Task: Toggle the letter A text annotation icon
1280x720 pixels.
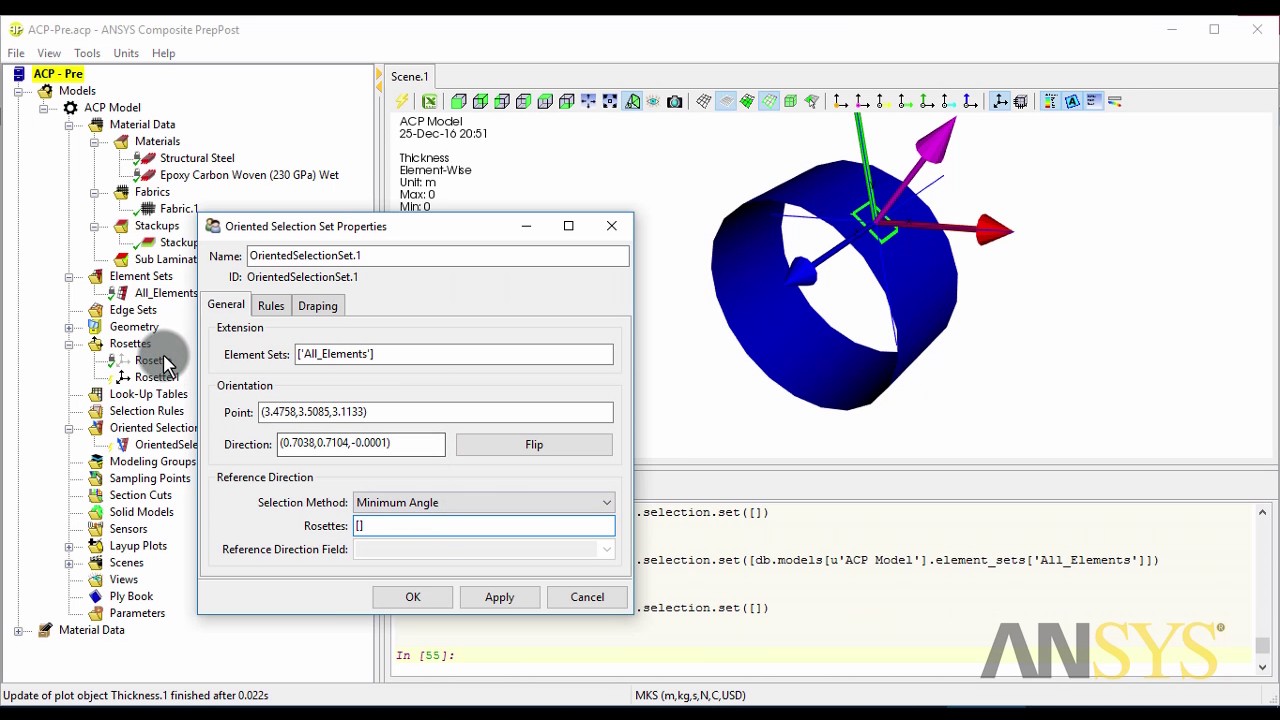Action: pyautogui.click(x=1072, y=101)
